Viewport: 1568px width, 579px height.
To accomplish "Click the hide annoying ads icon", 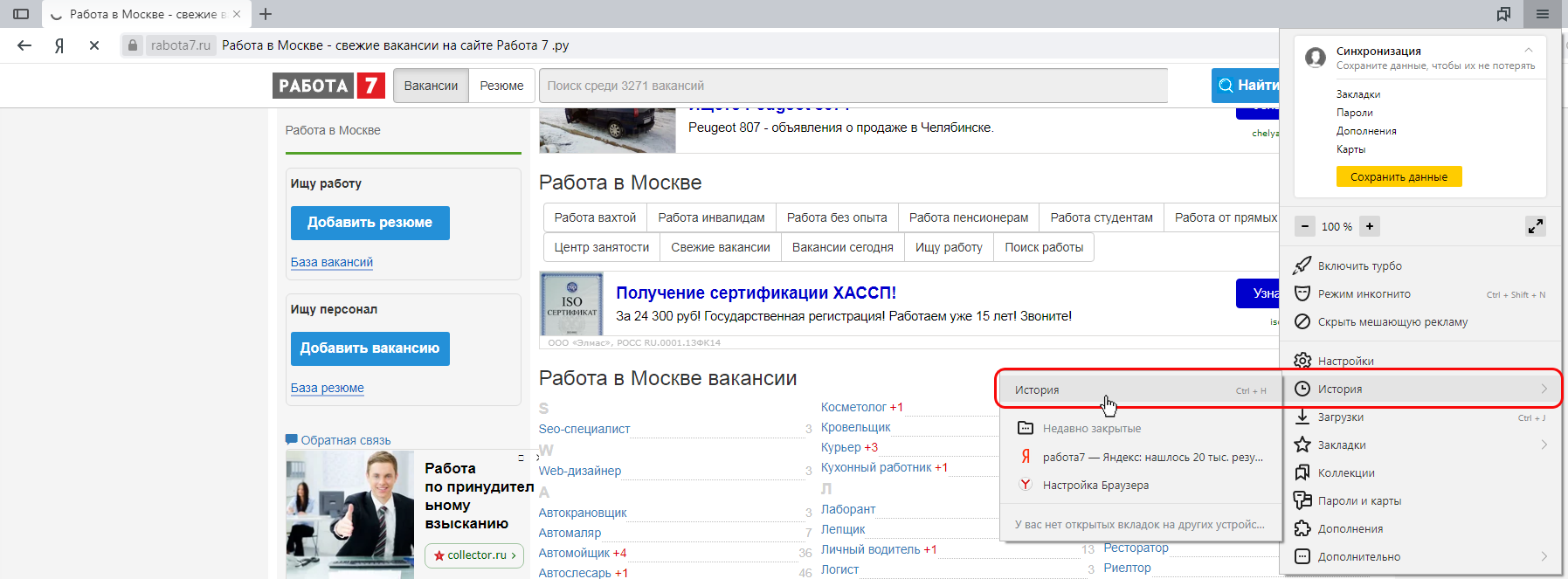I will 1302,322.
